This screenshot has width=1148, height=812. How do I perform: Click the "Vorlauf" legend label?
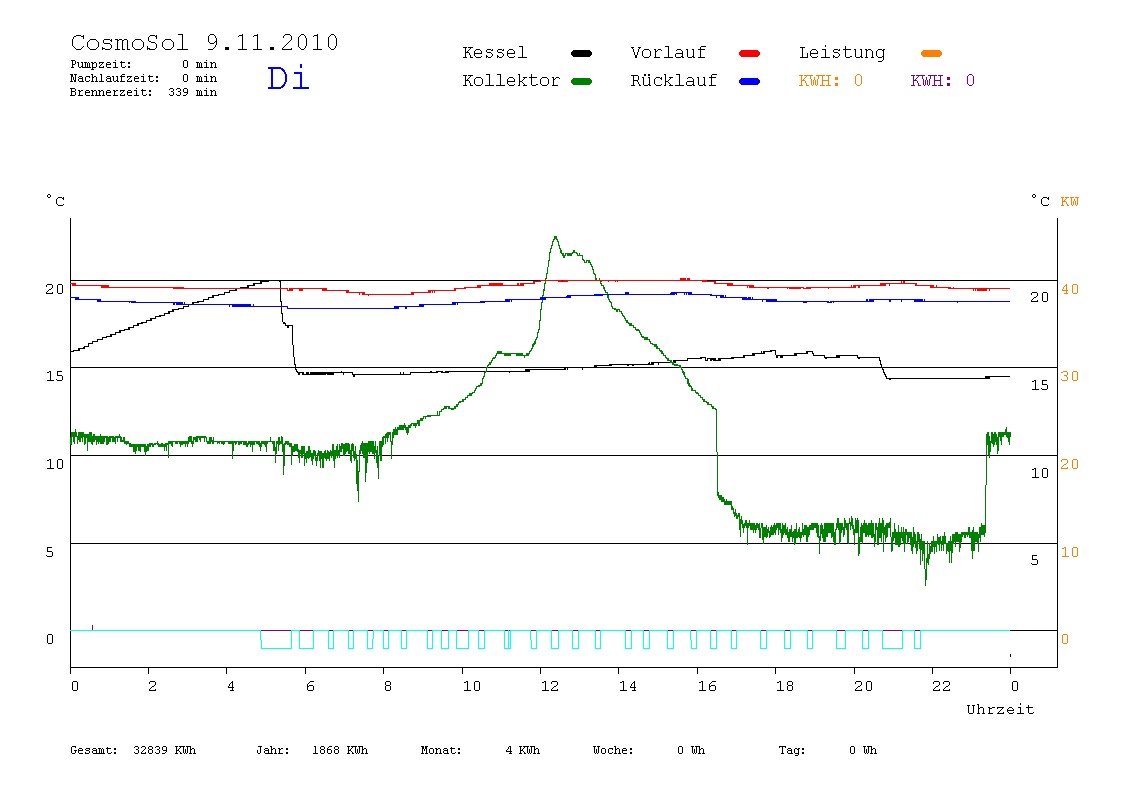coord(668,53)
